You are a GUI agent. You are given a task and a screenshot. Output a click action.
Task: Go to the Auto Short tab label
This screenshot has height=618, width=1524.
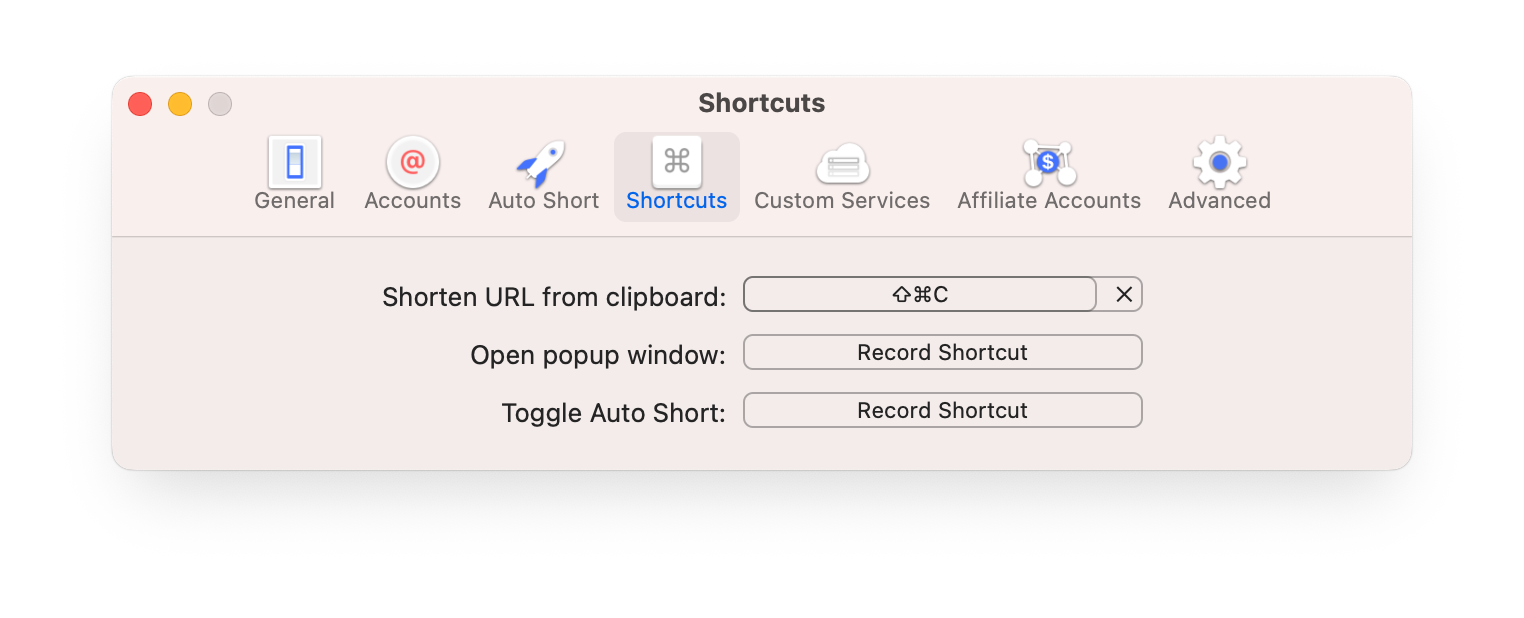pyautogui.click(x=544, y=201)
